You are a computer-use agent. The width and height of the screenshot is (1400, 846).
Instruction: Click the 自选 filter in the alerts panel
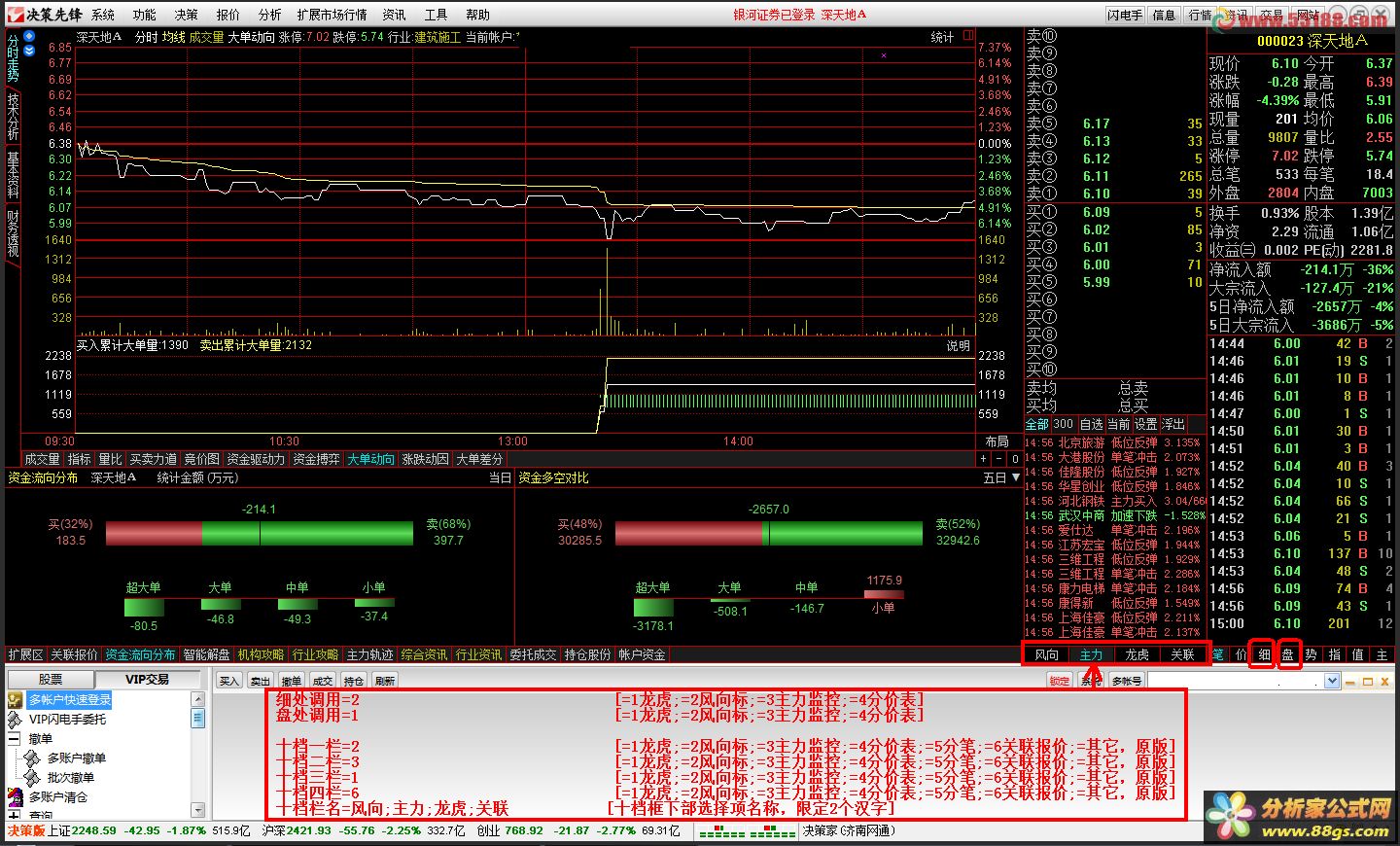coord(1091,424)
